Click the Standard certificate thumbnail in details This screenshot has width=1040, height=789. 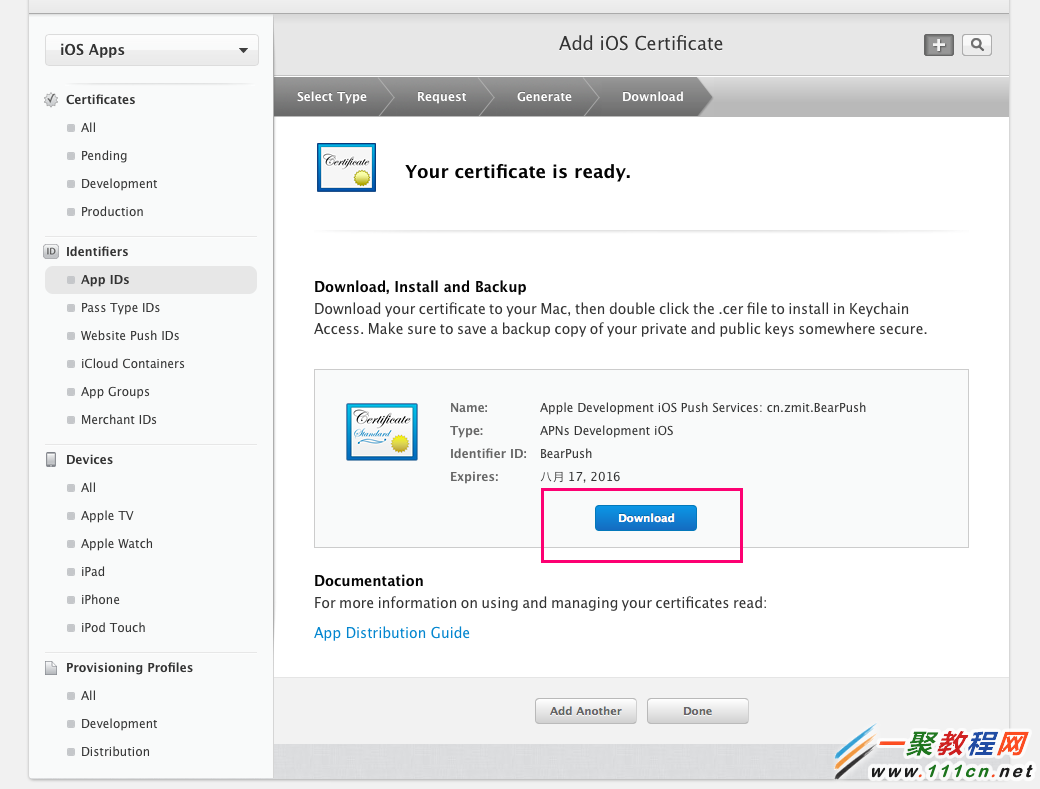click(381, 431)
